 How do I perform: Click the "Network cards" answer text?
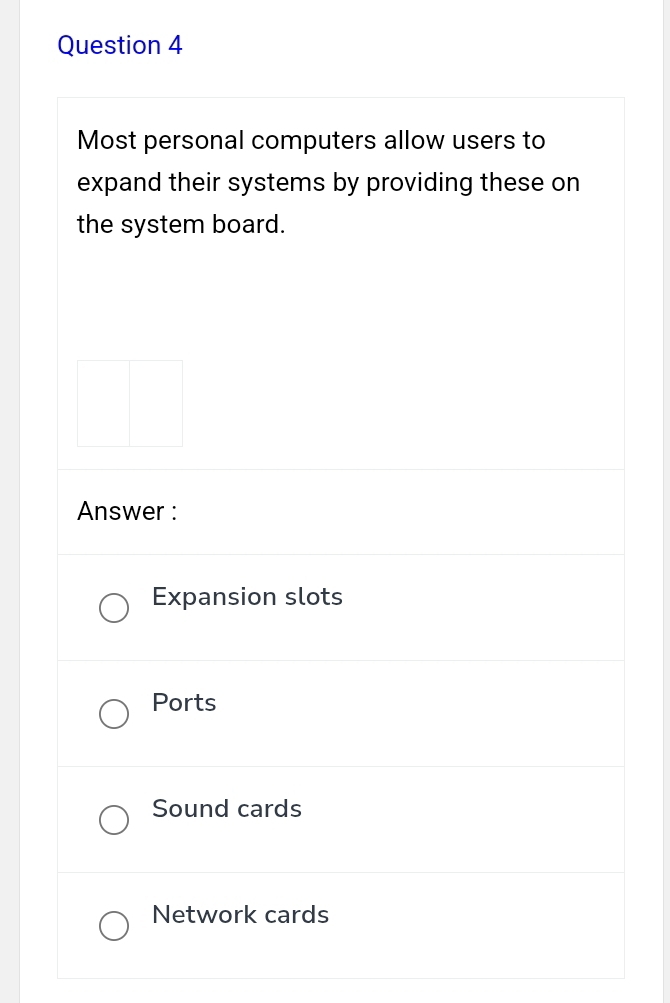pos(240,915)
